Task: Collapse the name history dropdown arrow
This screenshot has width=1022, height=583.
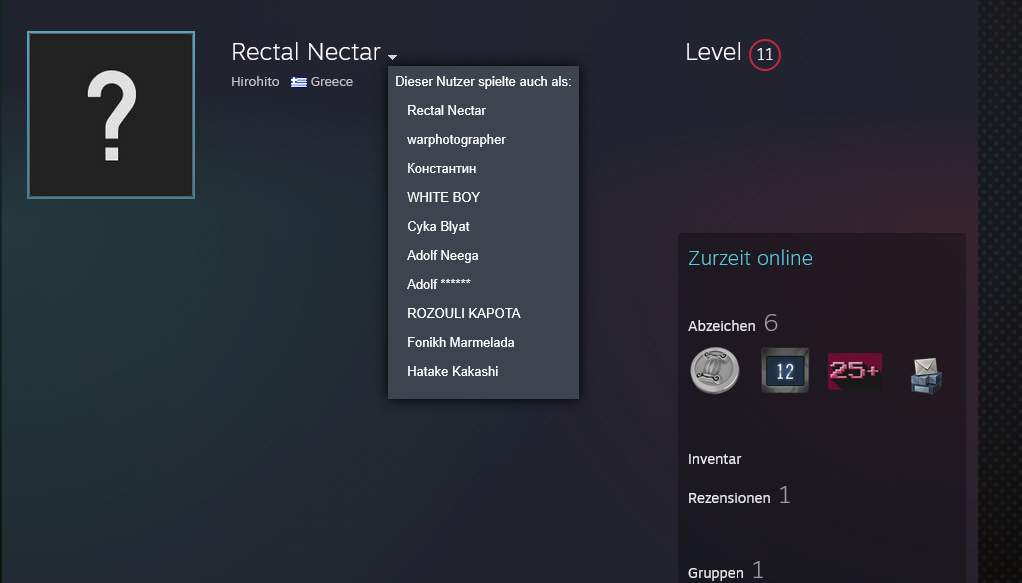Action: 393,57
